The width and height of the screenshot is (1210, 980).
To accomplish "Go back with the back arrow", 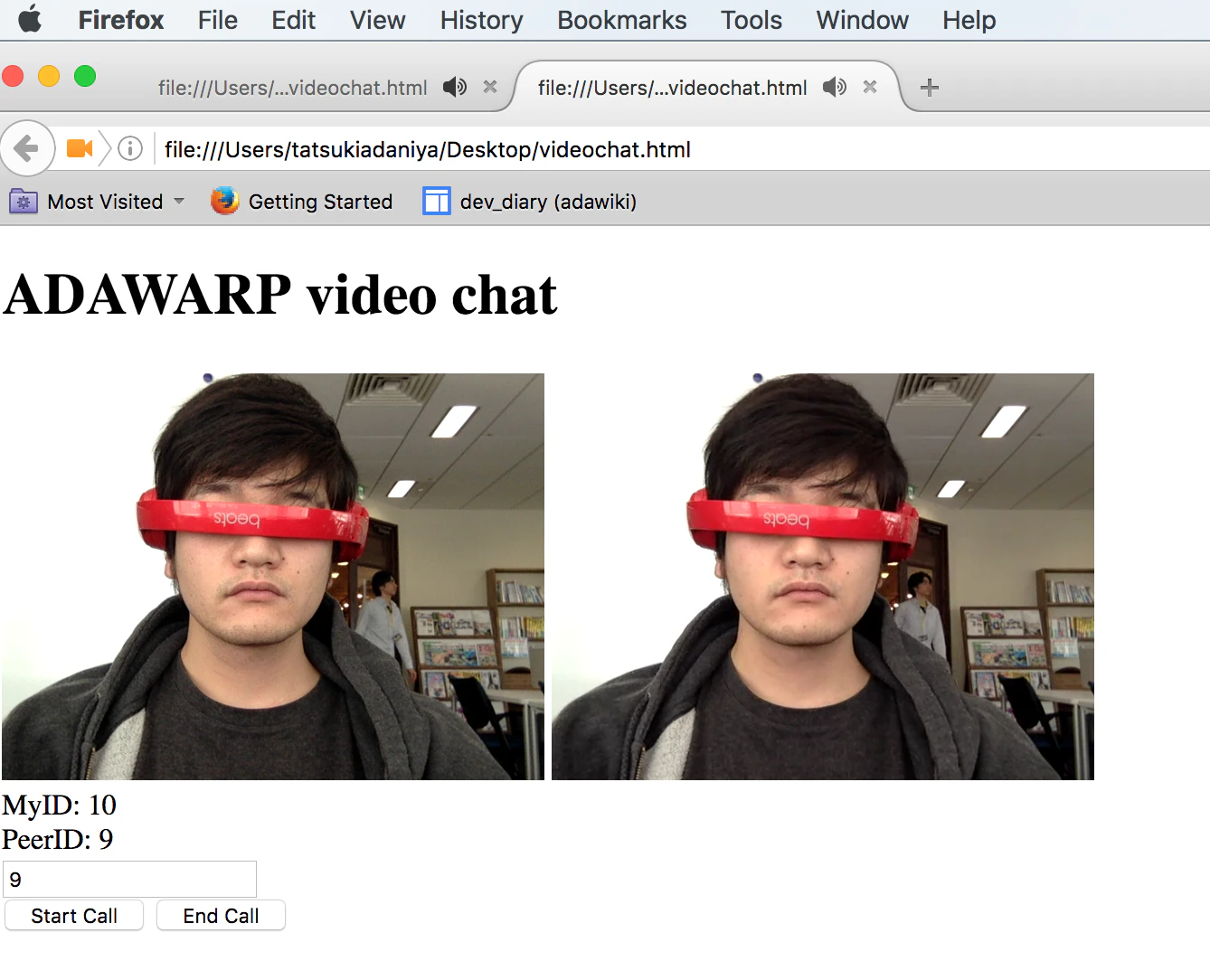I will (x=27, y=148).
